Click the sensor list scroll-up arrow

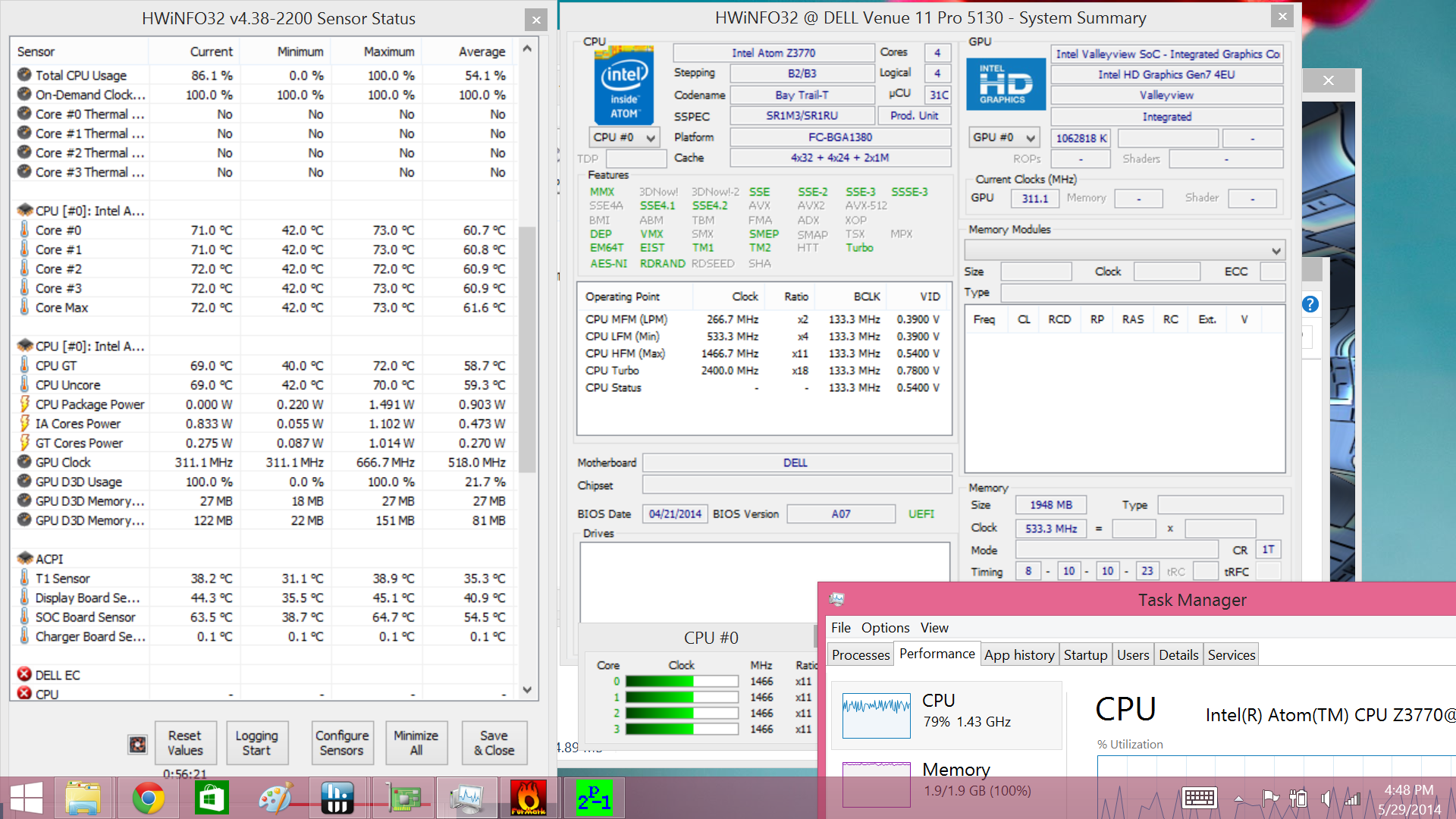pyautogui.click(x=528, y=49)
